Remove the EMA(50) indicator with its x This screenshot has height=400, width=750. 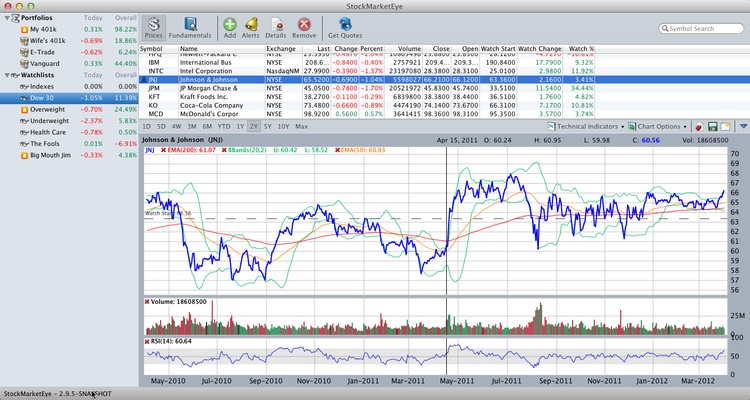click(337, 150)
